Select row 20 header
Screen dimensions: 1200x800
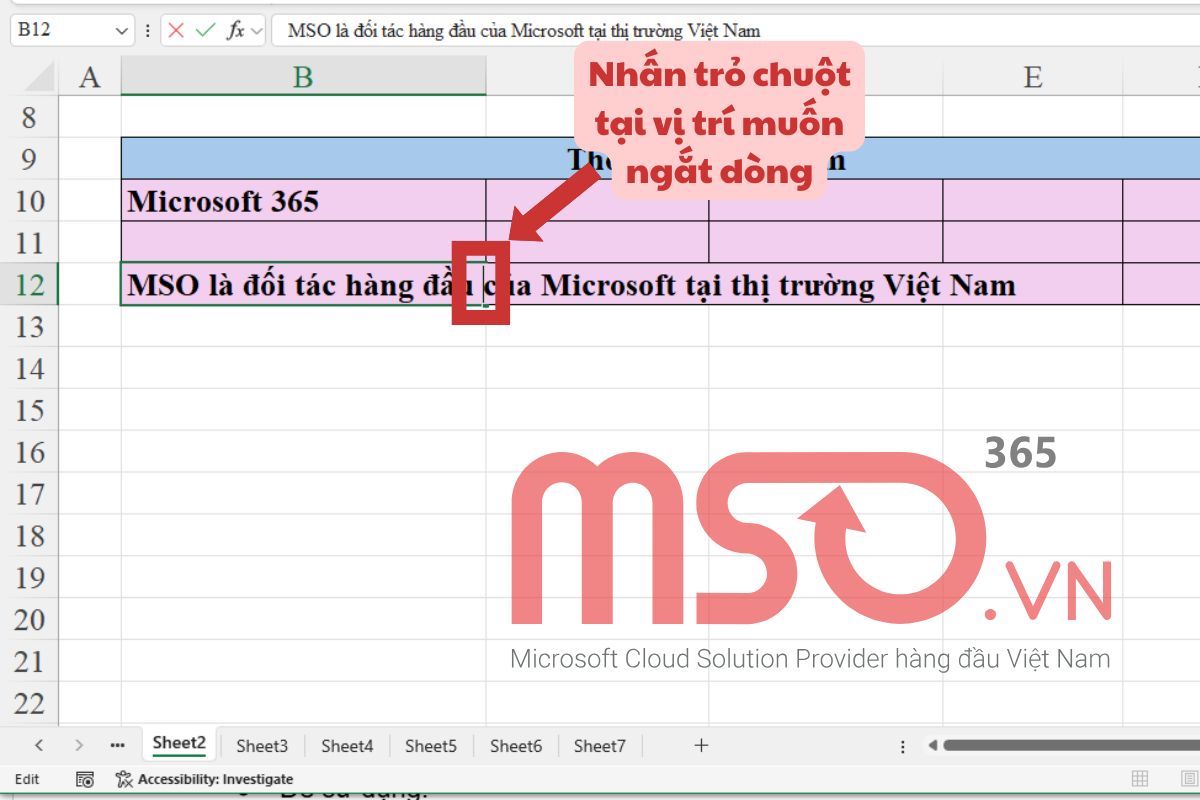click(x=29, y=620)
